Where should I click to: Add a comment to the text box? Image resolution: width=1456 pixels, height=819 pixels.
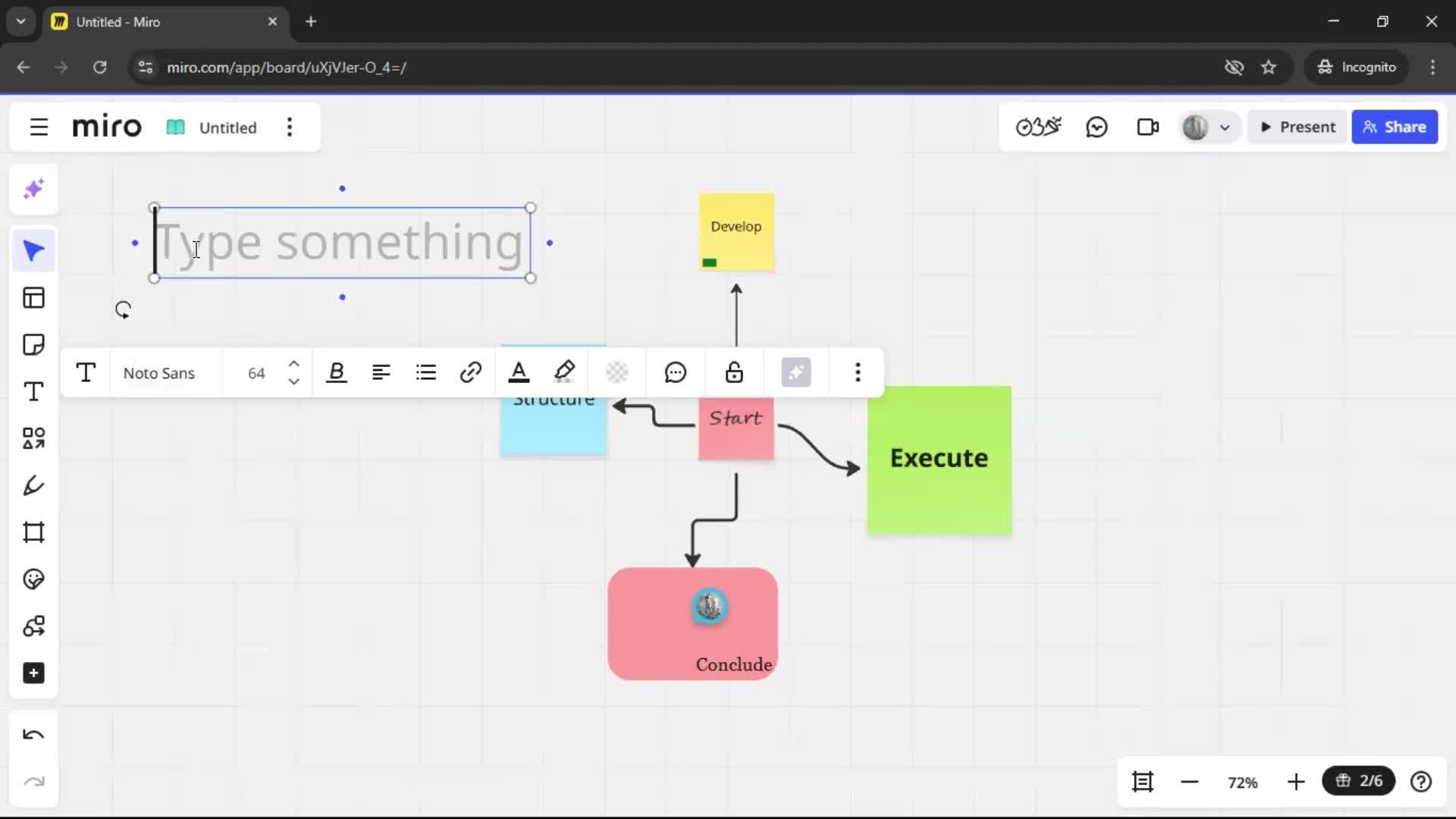click(x=676, y=373)
